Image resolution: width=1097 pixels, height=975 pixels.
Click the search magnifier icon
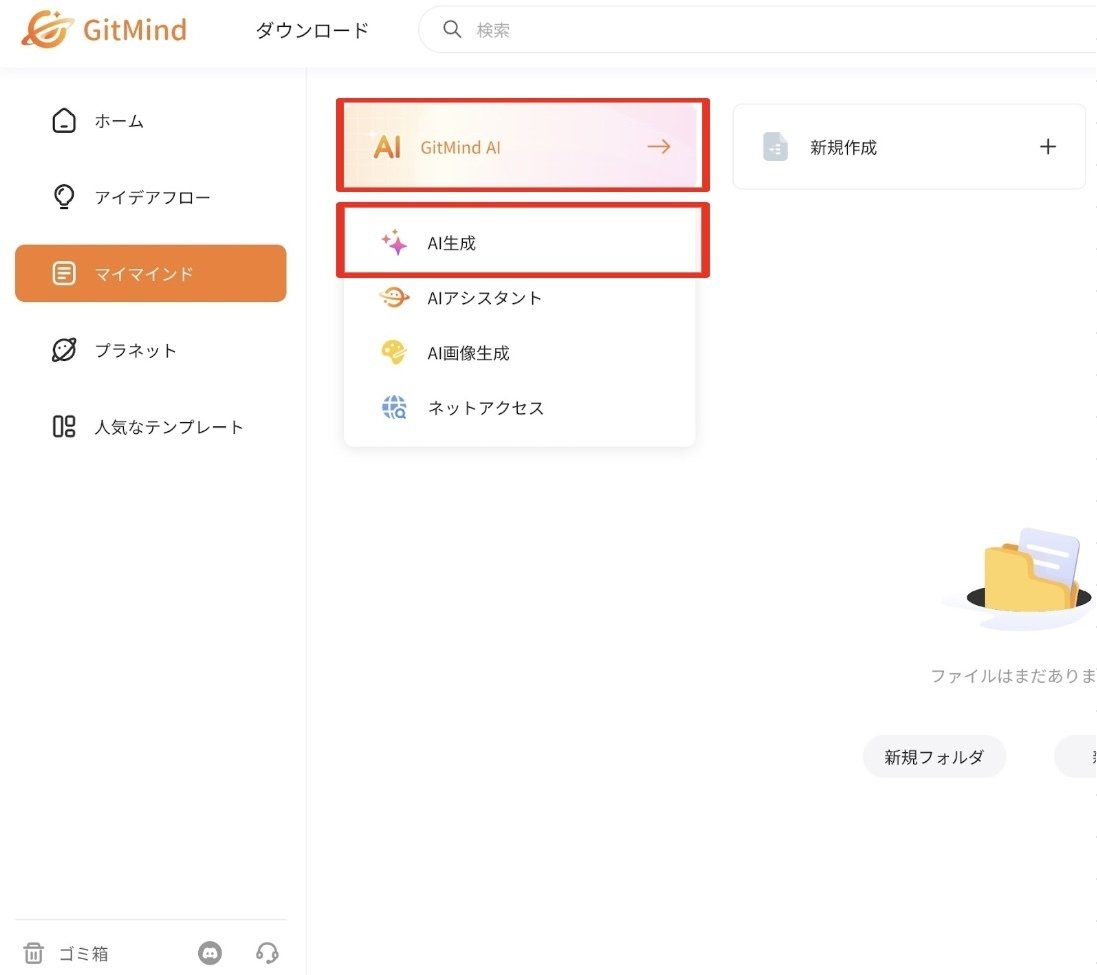point(452,29)
